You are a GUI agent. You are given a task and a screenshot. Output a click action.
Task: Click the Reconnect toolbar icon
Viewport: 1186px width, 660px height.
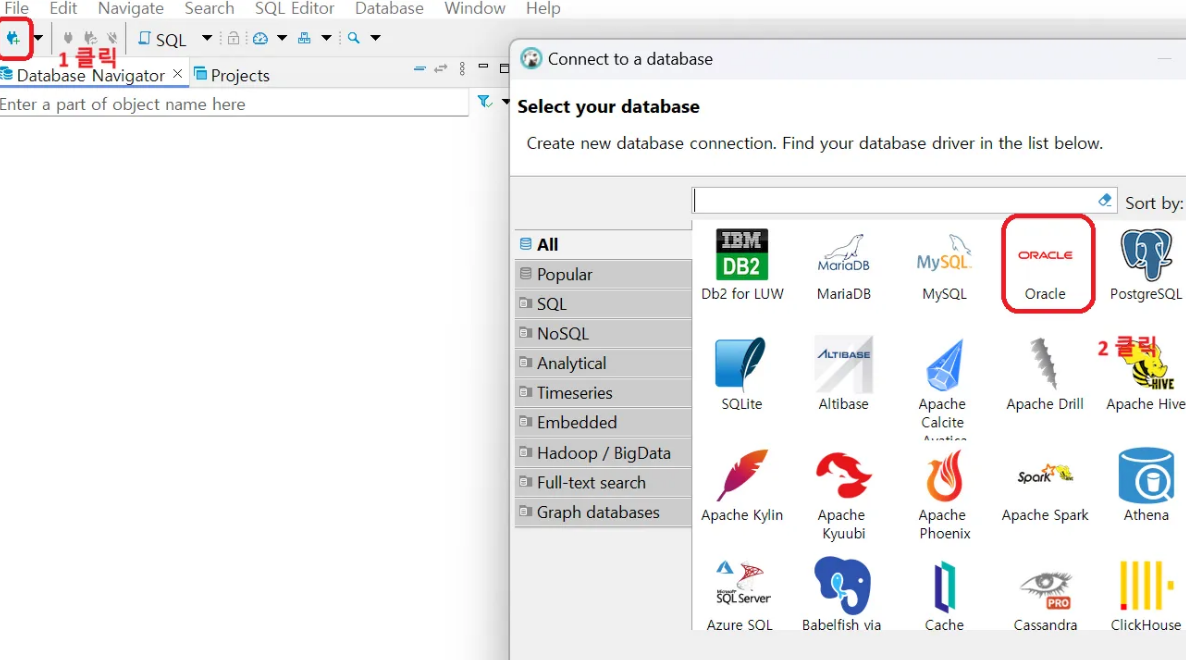[x=91, y=38]
